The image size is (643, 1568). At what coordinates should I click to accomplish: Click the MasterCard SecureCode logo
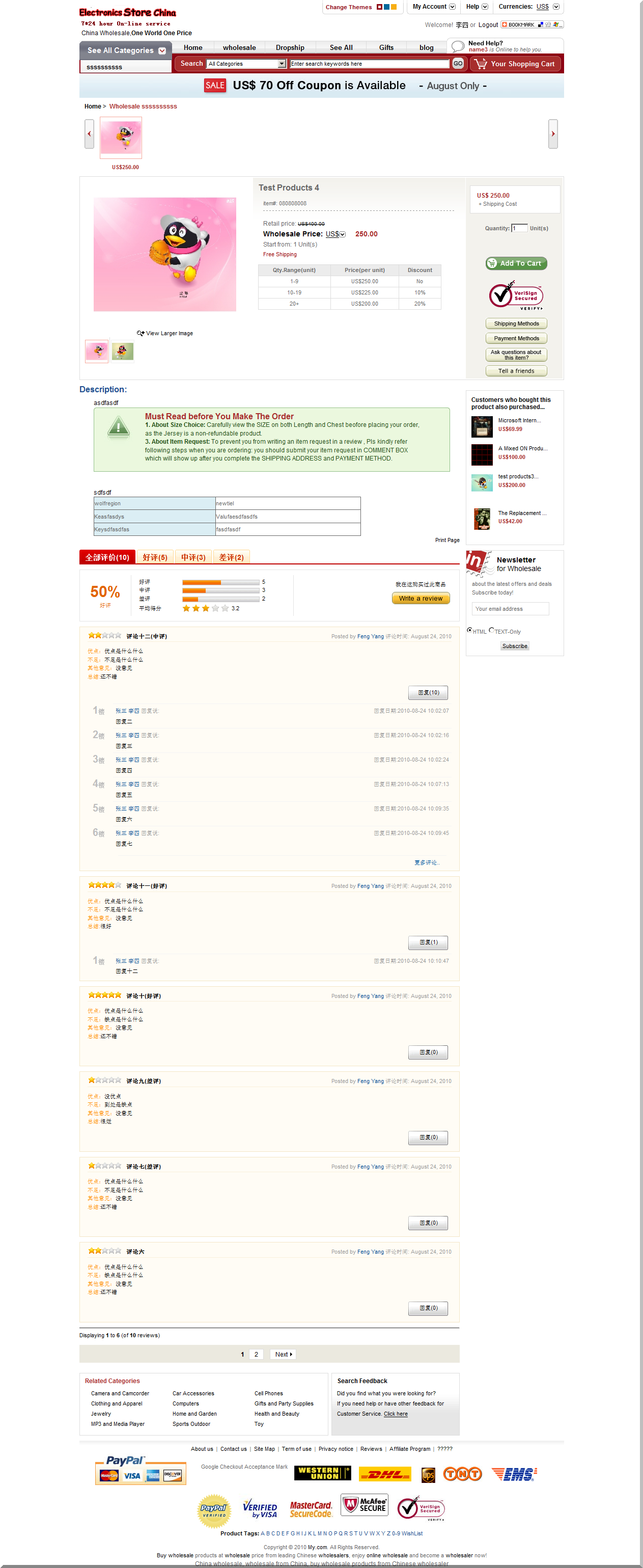pyautogui.click(x=311, y=1509)
